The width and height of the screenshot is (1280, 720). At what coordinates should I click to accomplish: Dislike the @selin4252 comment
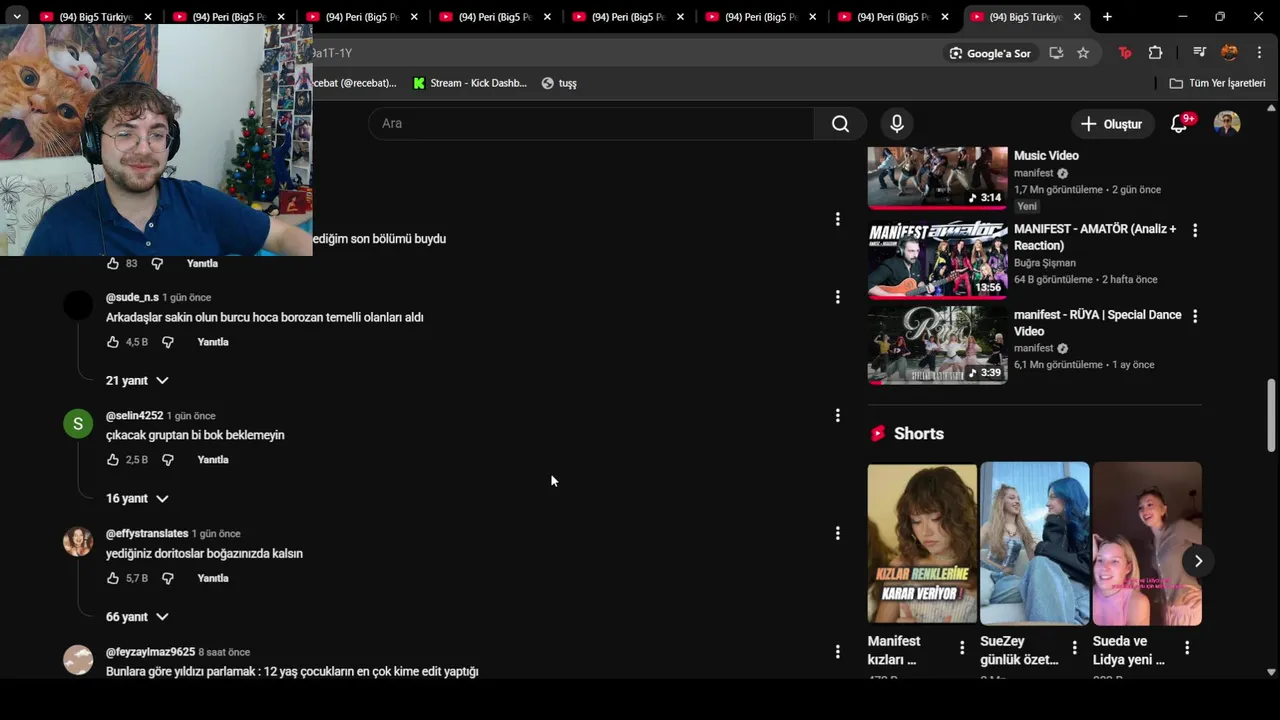168,460
